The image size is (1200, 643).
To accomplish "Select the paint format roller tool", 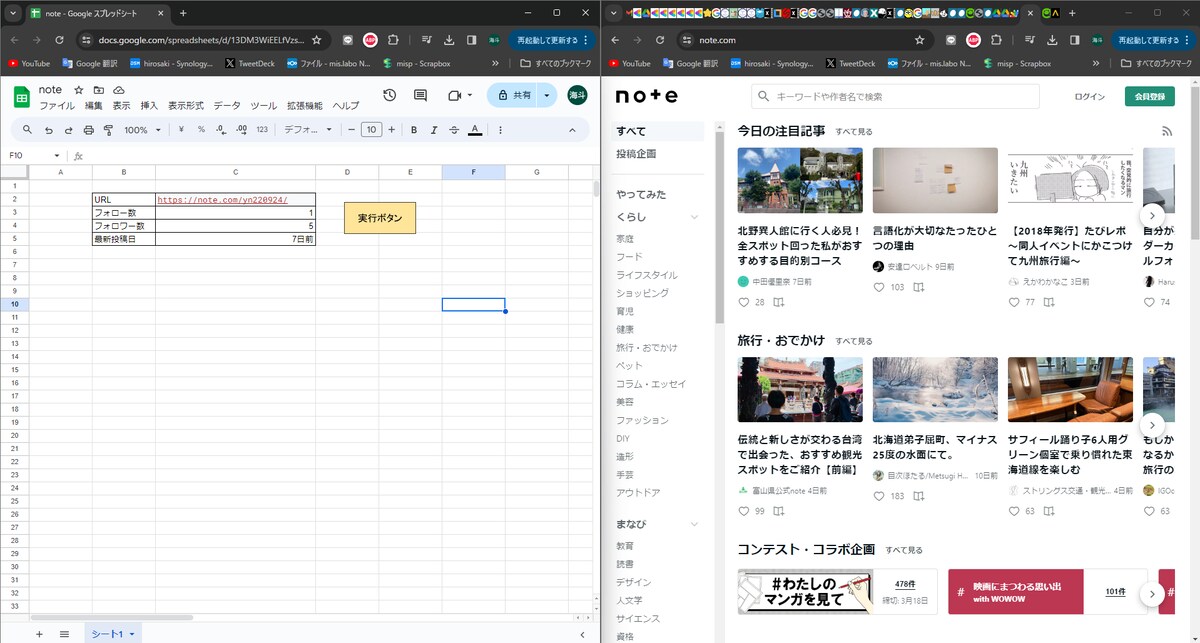I will click(x=108, y=130).
